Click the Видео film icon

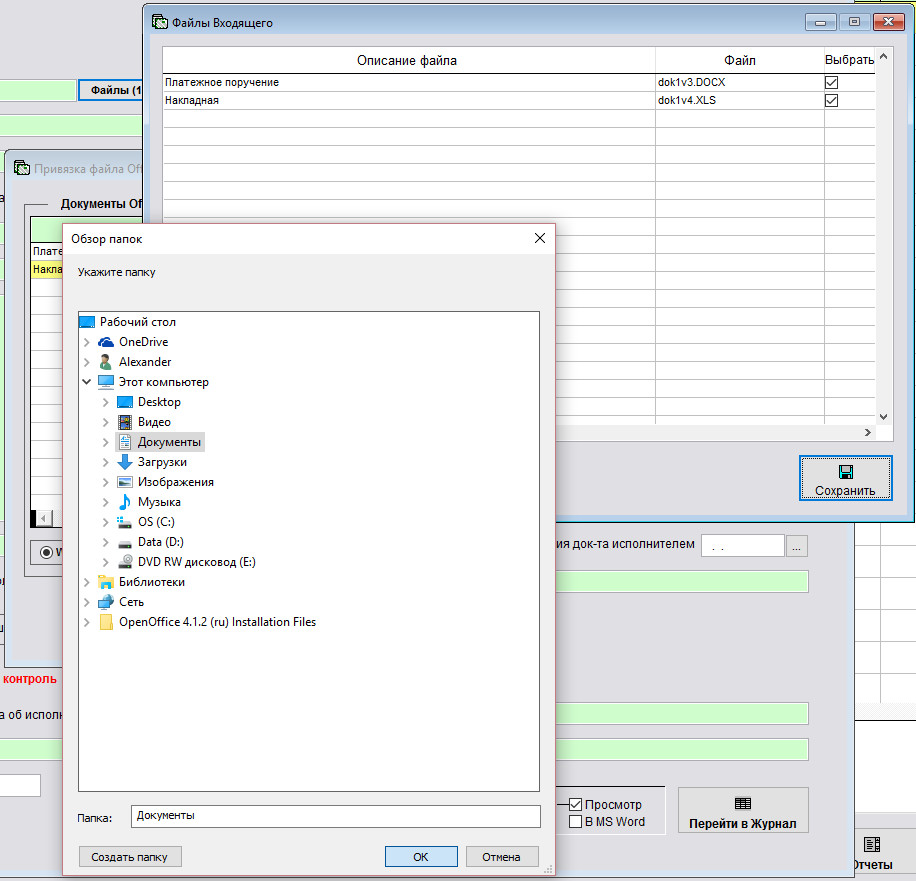pos(124,422)
